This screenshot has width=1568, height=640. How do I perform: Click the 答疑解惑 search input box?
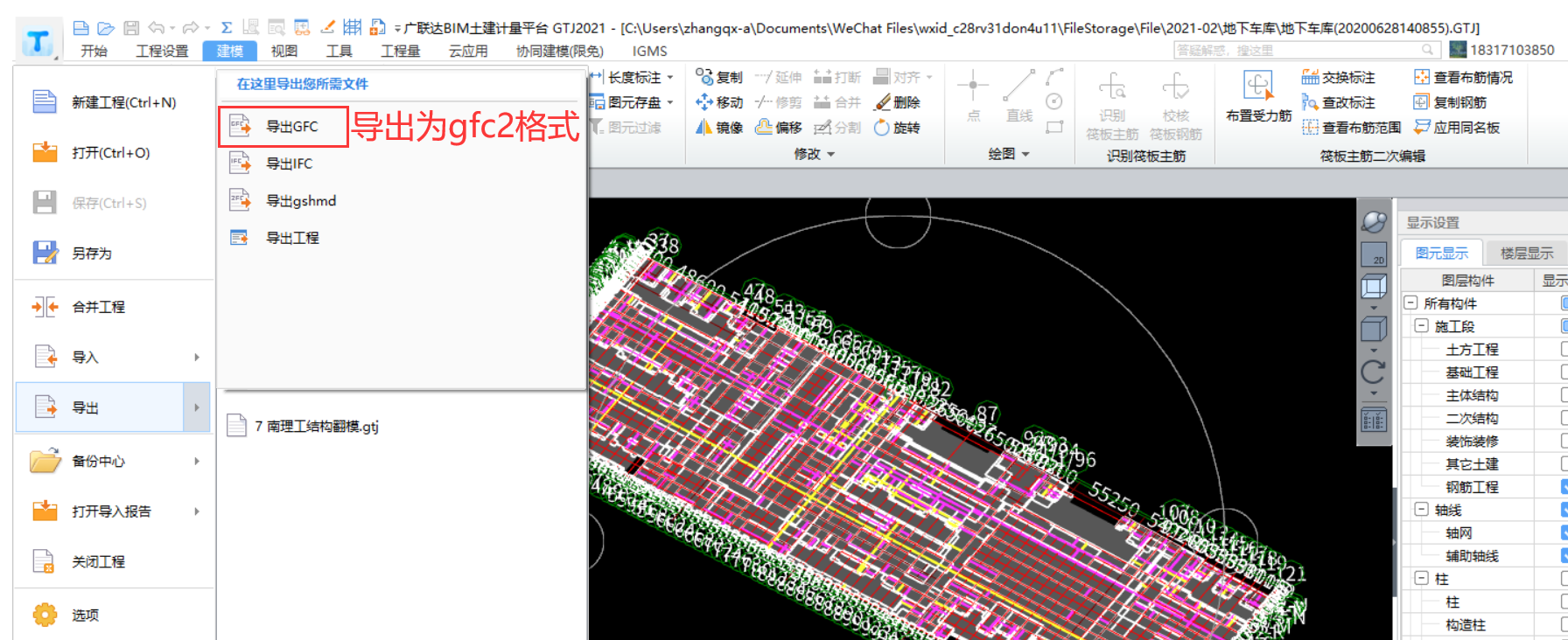[x=1308, y=50]
